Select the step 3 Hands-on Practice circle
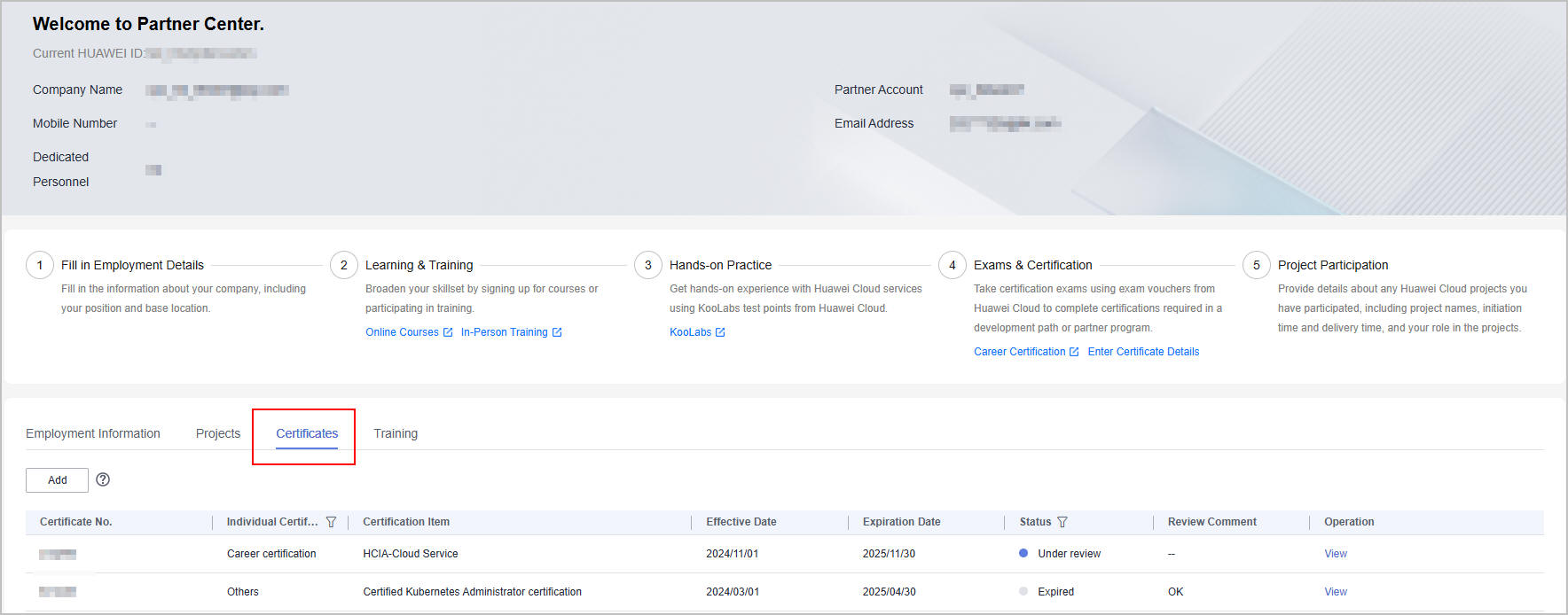Screen dimensions: 1568x615 (x=648, y=265)
